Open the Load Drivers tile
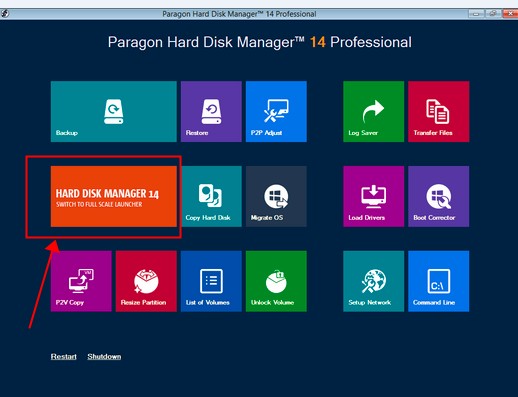The width and height of the screenshot is (518, 397). (x=373, y=196)
